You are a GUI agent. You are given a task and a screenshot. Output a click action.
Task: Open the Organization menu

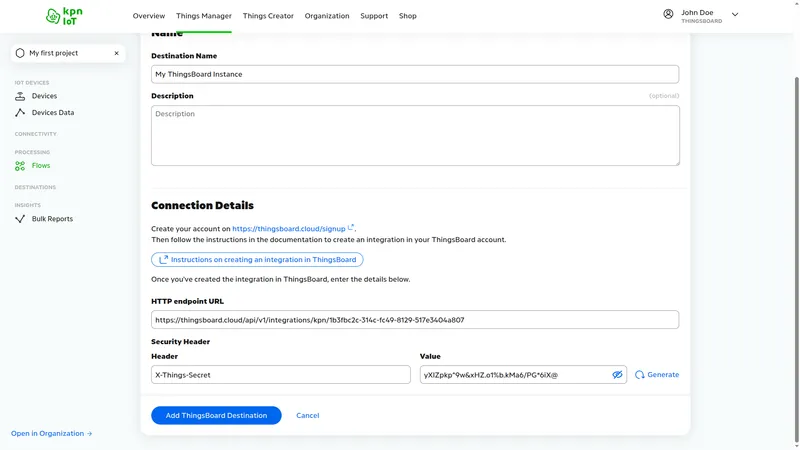click(x=327, y=16)
